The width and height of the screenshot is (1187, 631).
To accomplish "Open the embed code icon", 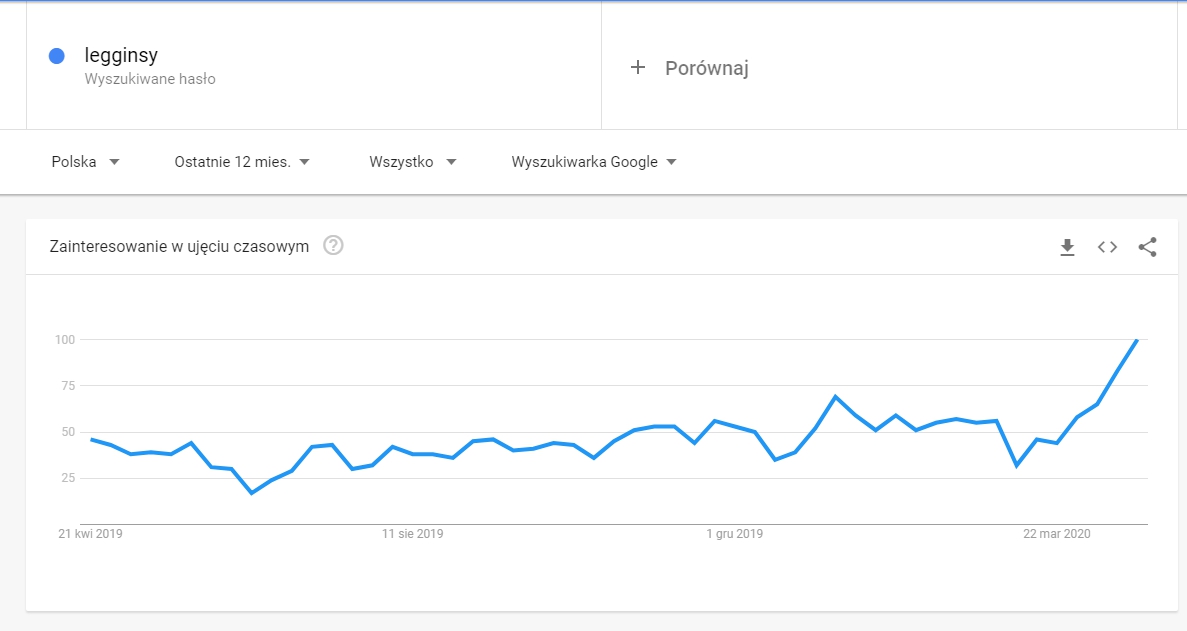I will [x=1107, y=247].
